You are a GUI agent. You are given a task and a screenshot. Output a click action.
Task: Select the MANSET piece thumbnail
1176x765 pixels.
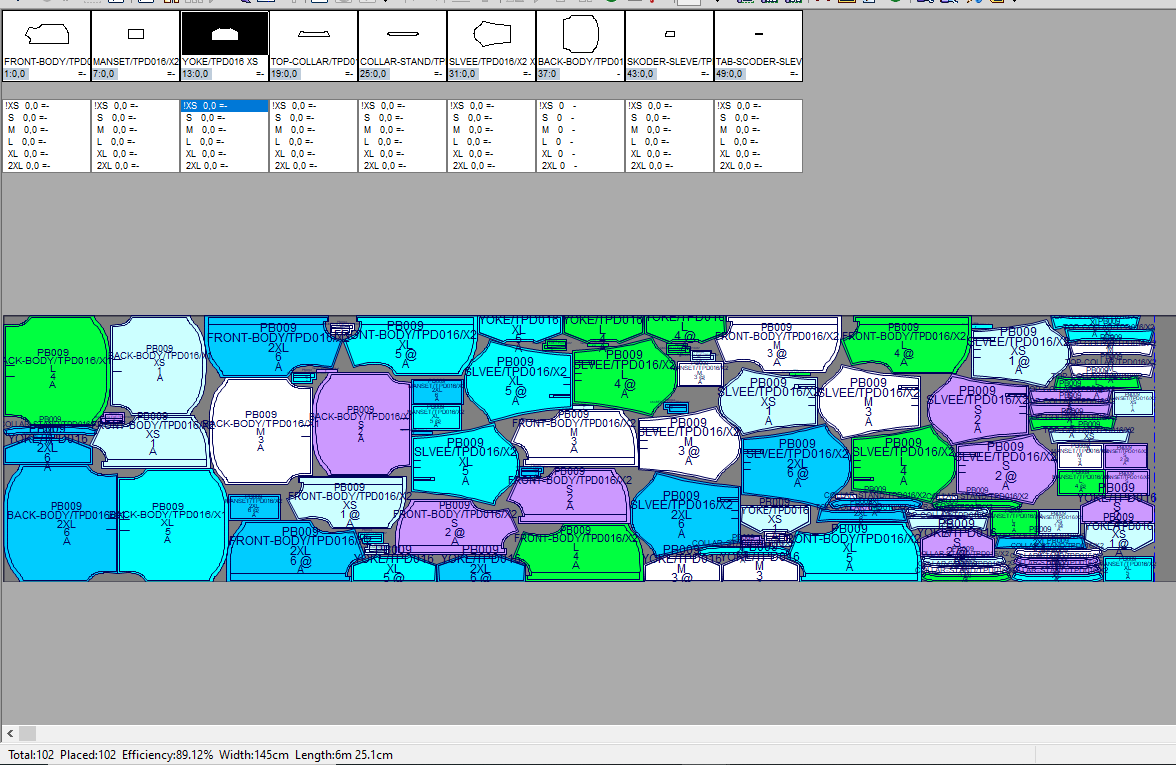(136, 36)
